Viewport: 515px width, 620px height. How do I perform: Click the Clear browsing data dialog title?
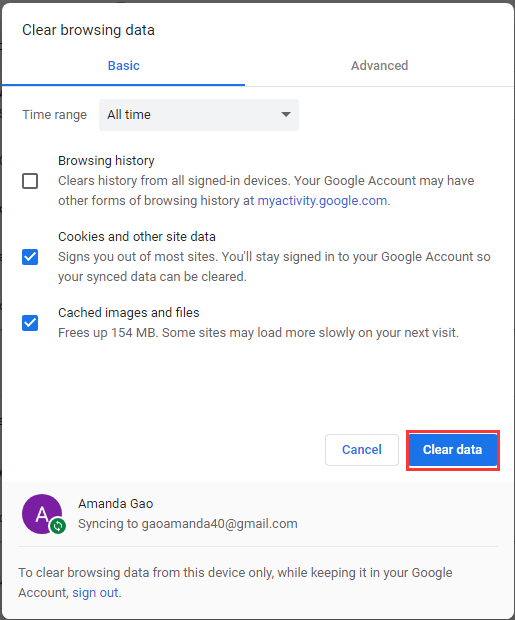pyautogui.click(x=88, y=30)
